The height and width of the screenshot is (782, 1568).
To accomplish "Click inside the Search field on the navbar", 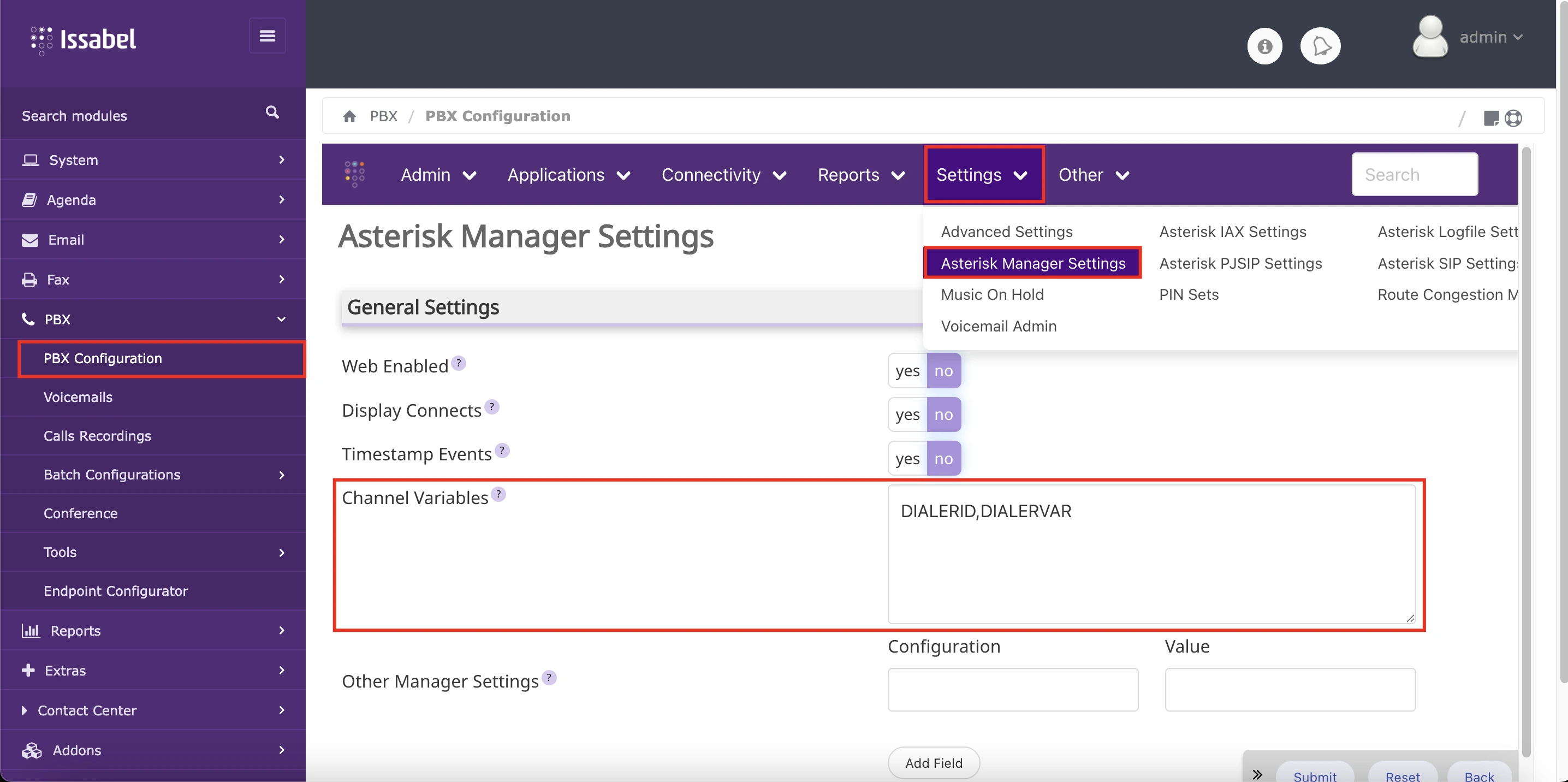I will coord(1414,175).
